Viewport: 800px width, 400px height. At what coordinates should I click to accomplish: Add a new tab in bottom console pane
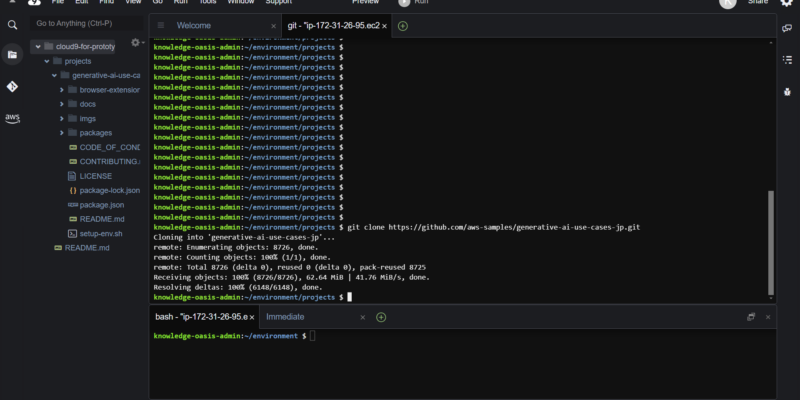(381, 317)
